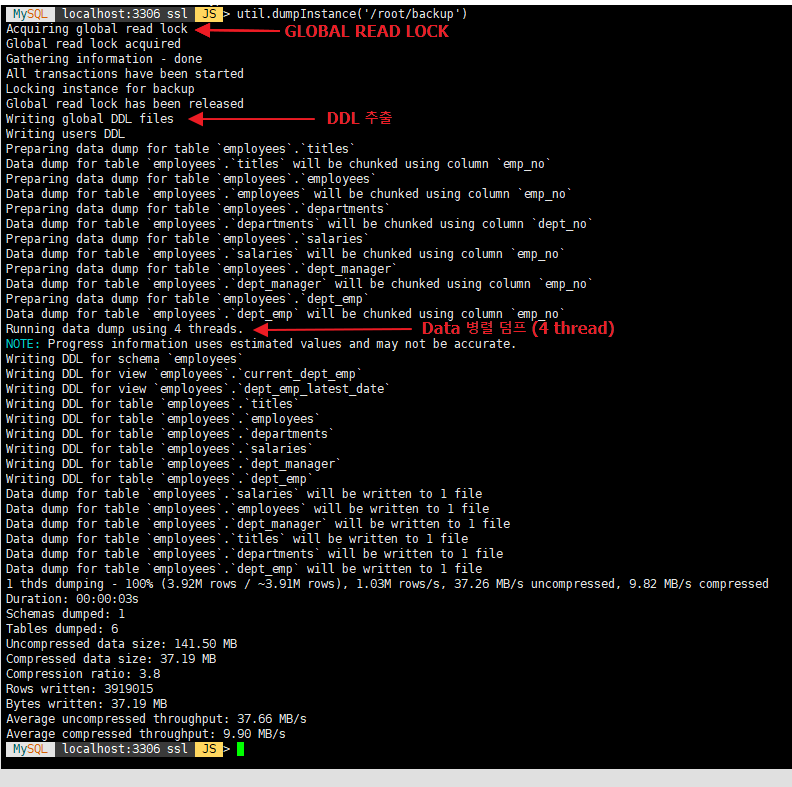This screenshot has height=787, width=792.
Task: Click the JS mode badge on the top prompt
Action: tap(209, 14)
